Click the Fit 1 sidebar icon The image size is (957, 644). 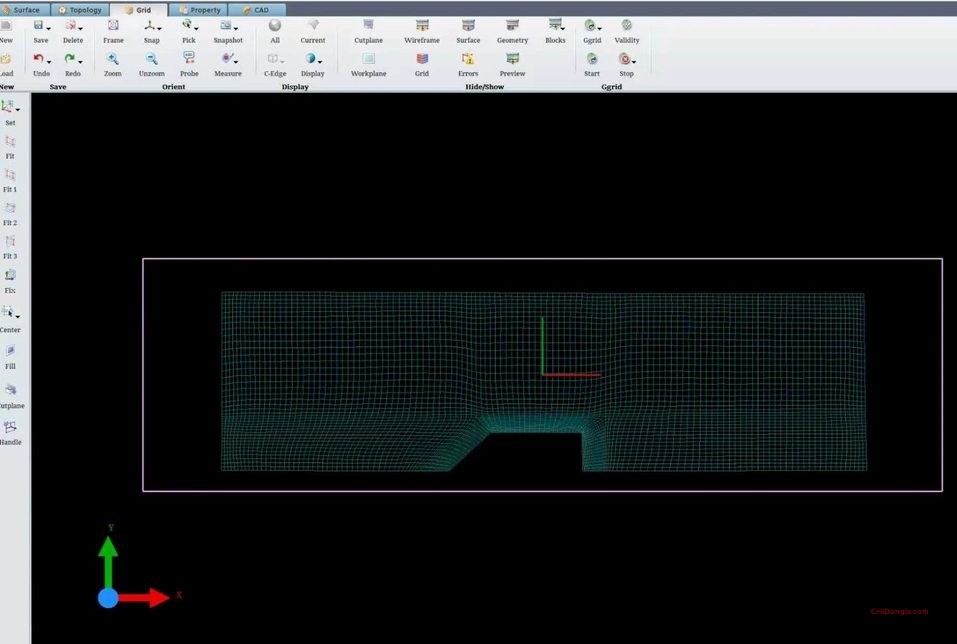click(10, 175)
